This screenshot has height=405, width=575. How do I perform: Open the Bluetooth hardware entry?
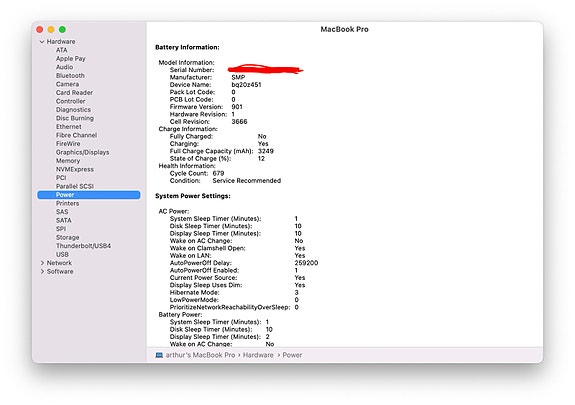coord(70,76)
